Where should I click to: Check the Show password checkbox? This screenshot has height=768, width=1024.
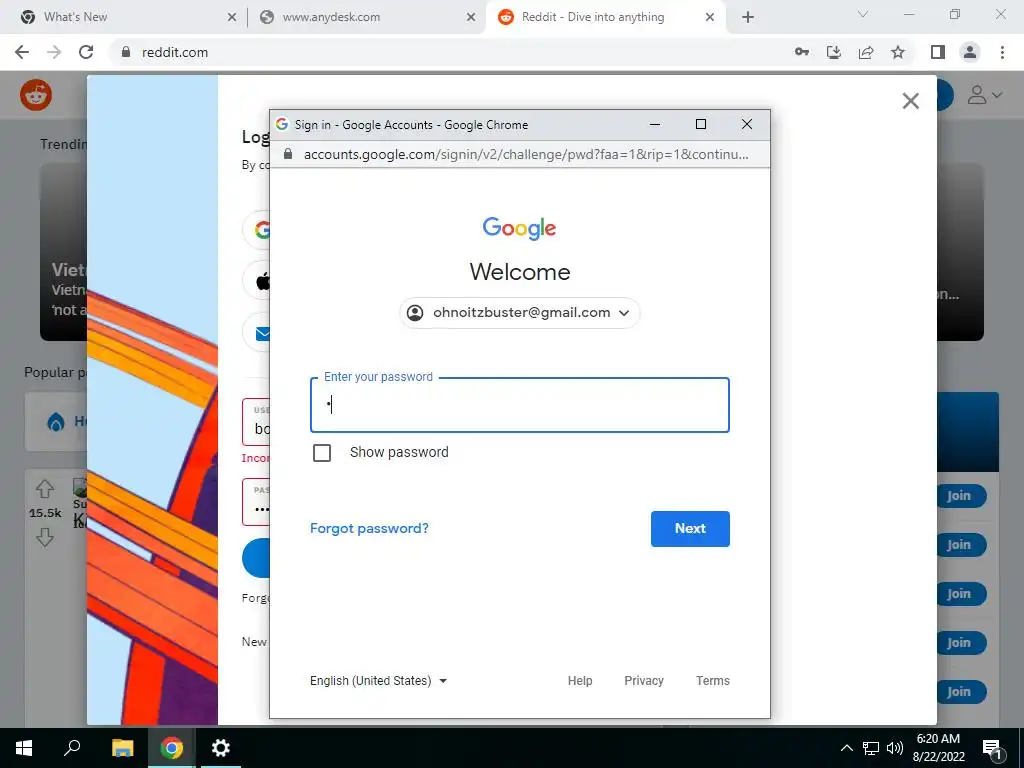[x=322, y=453]
